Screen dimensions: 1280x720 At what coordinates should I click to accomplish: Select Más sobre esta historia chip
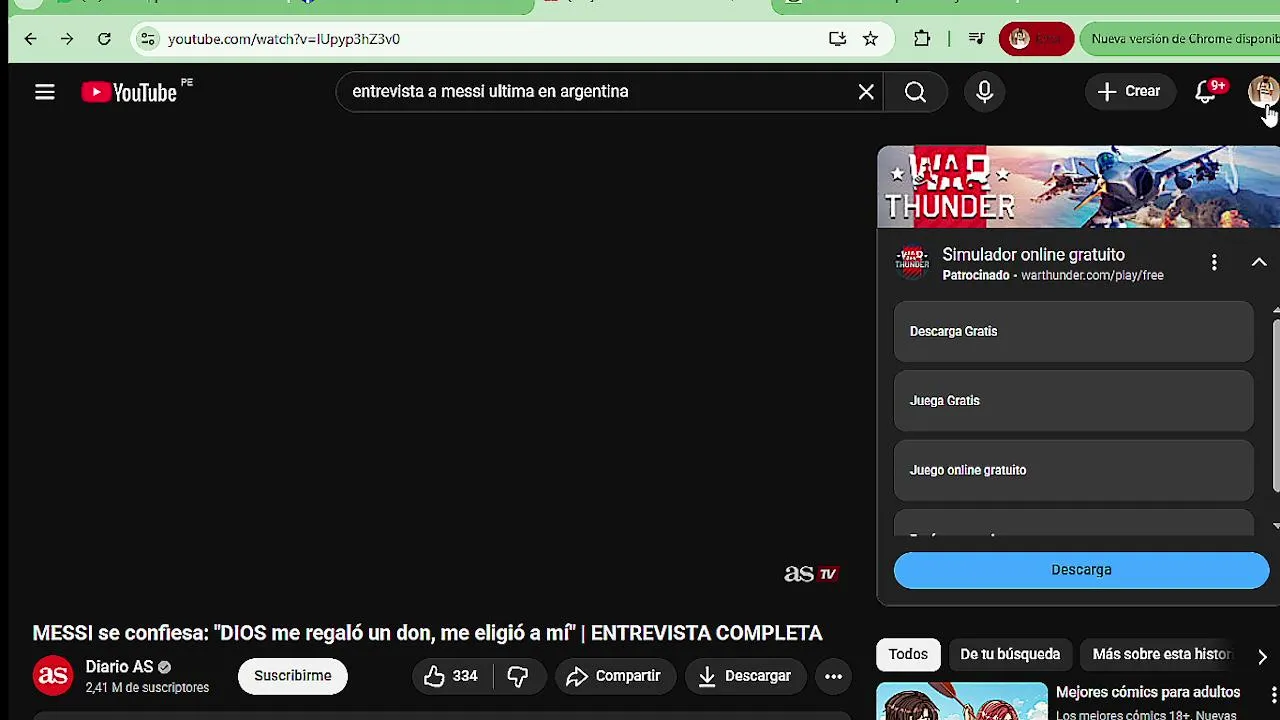1162,654
